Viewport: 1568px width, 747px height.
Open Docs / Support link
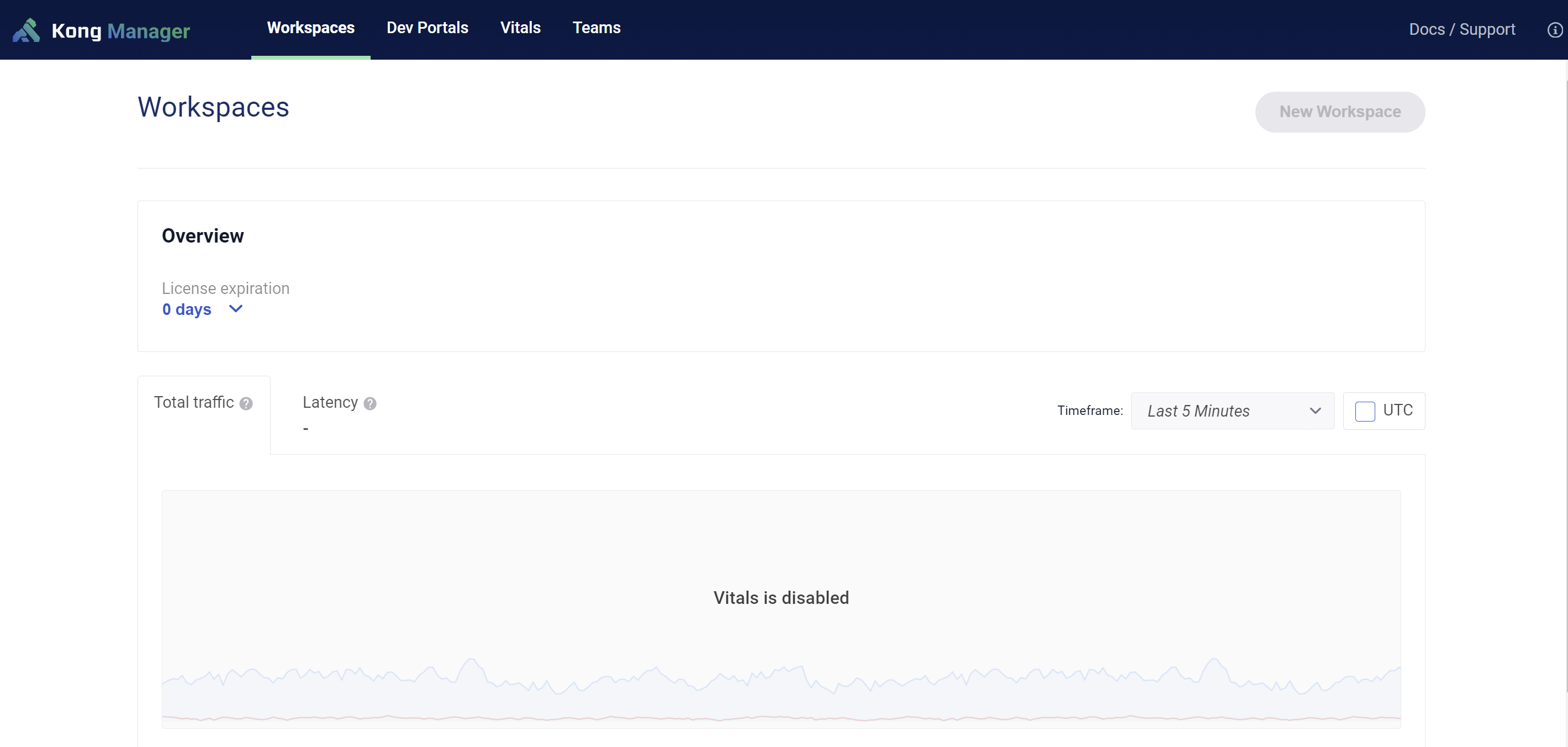point(1461,29)
